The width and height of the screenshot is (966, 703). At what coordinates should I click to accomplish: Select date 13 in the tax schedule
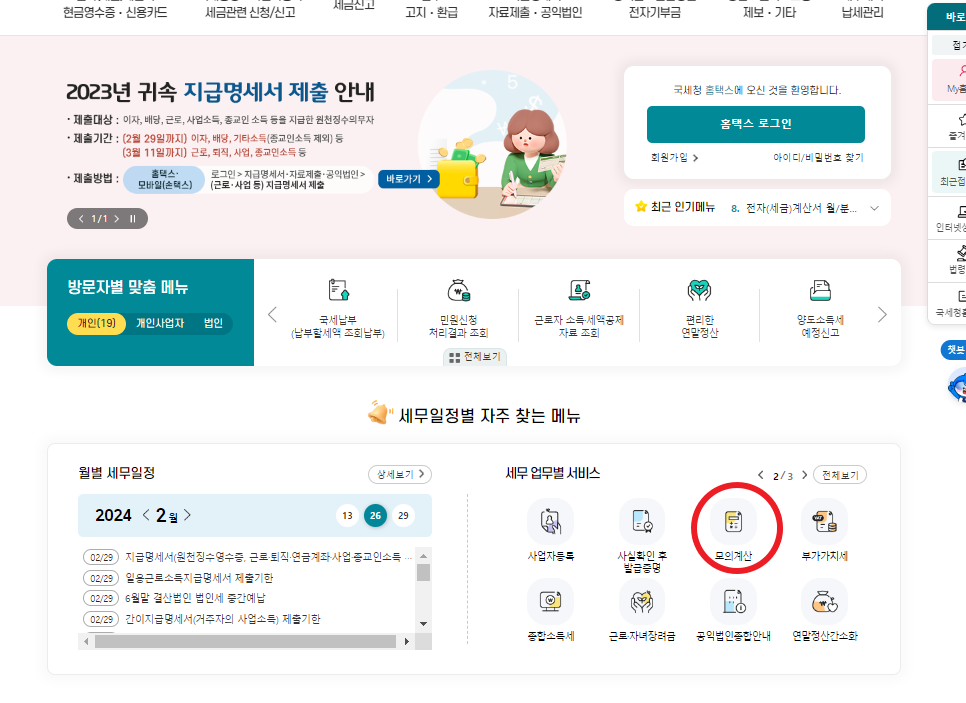pyautogui.click(x=347, y=516)
